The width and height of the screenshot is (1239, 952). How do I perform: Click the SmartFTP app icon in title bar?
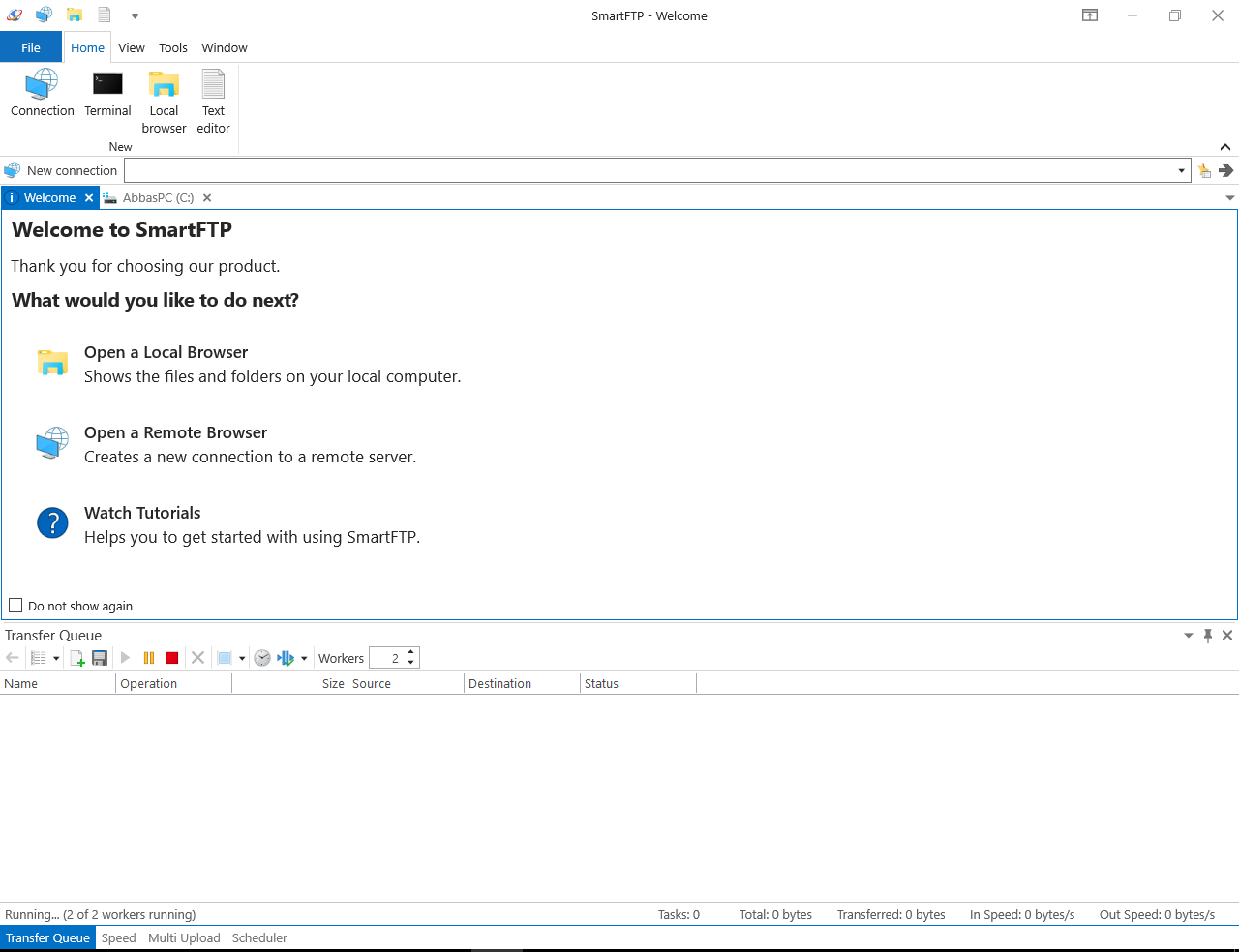click(15, 15)
